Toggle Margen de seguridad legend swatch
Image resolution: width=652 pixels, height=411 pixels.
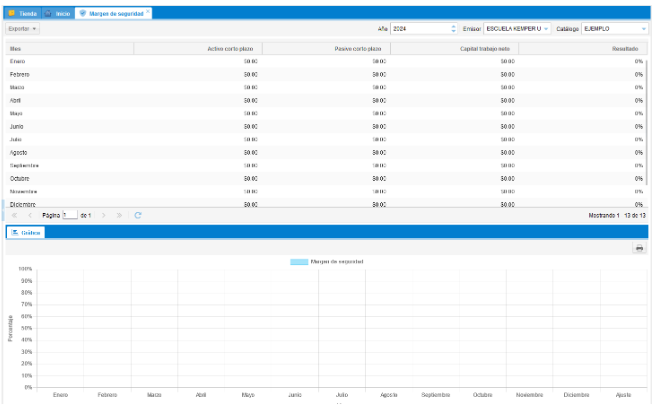tap(299, 261)
